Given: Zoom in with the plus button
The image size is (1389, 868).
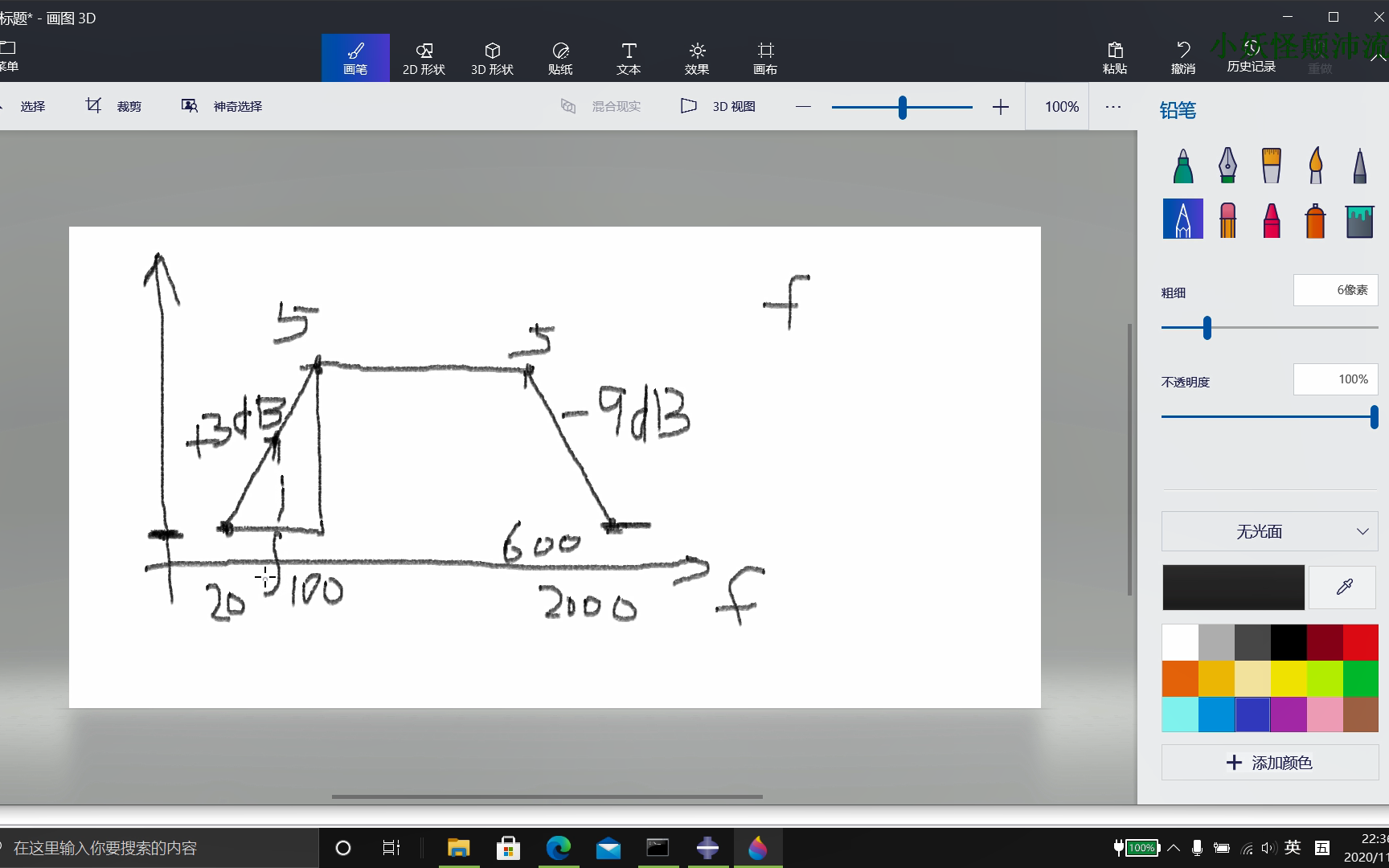Looking at the screenshot, I should click(1001, 107).
